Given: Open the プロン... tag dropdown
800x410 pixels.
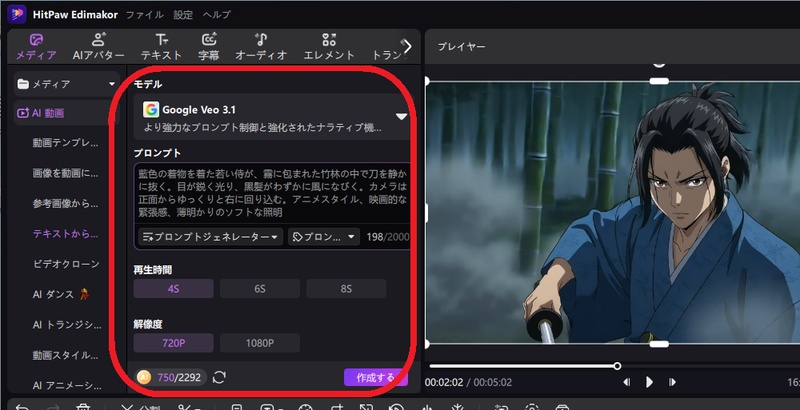Looking at the screenshot, I should pyautogui.click(x=323, y=237).
